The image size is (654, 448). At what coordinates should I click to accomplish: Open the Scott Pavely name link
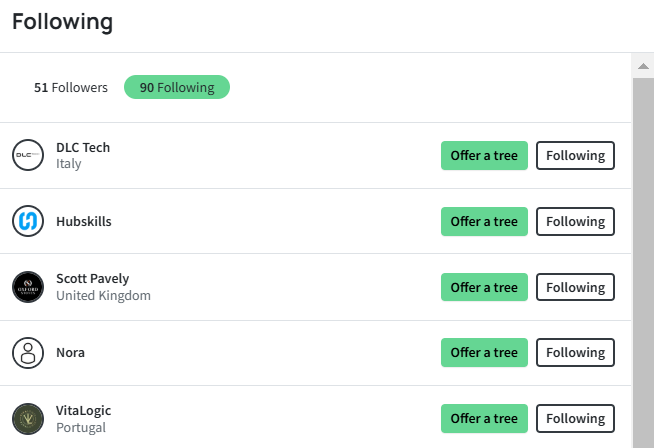pyautogui.click(x=93, y=279)
